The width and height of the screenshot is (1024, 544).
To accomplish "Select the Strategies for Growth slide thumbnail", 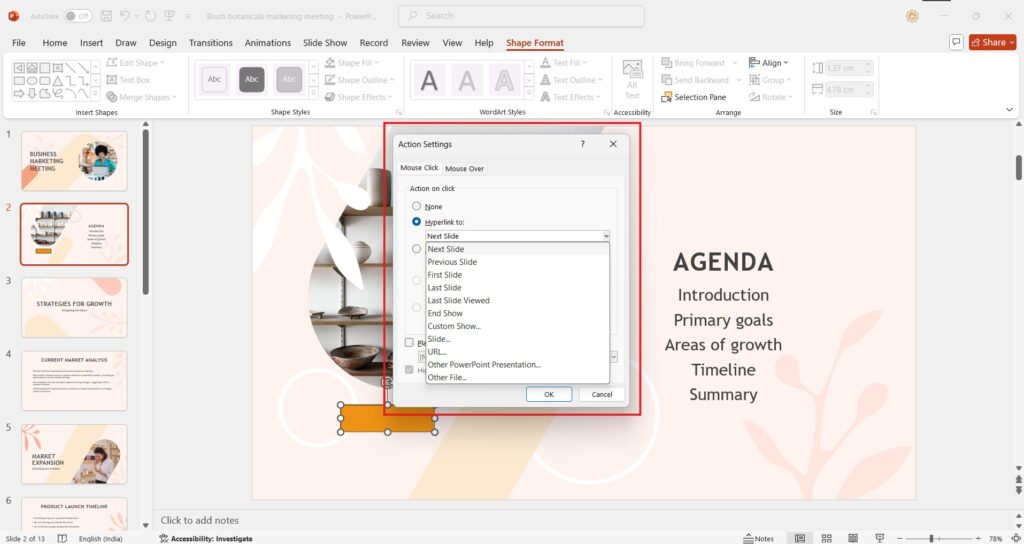I will tap(74, 308).
